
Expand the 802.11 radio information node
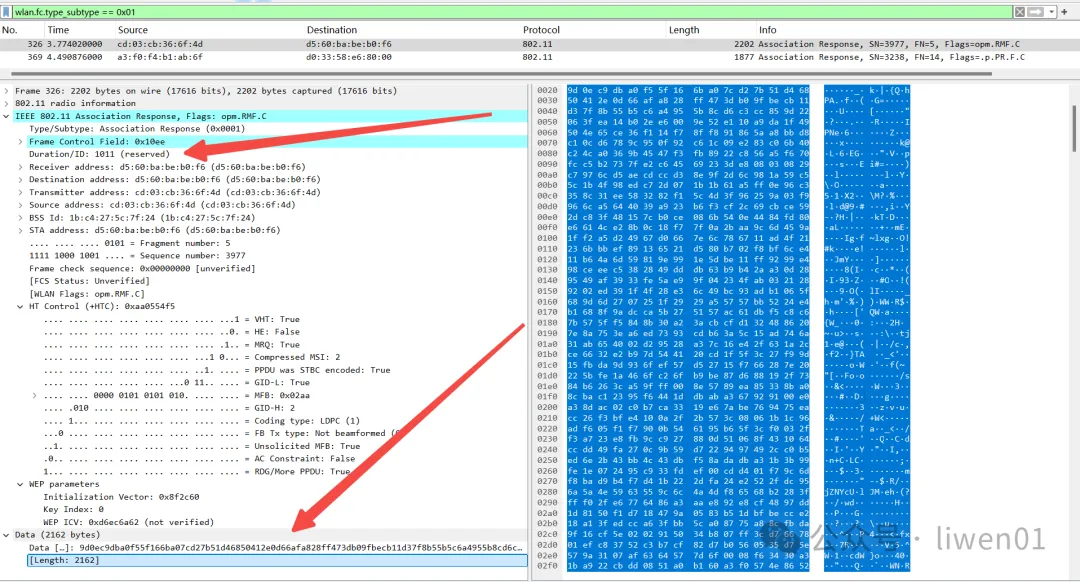pyautogui.click(x=7, y=103)
